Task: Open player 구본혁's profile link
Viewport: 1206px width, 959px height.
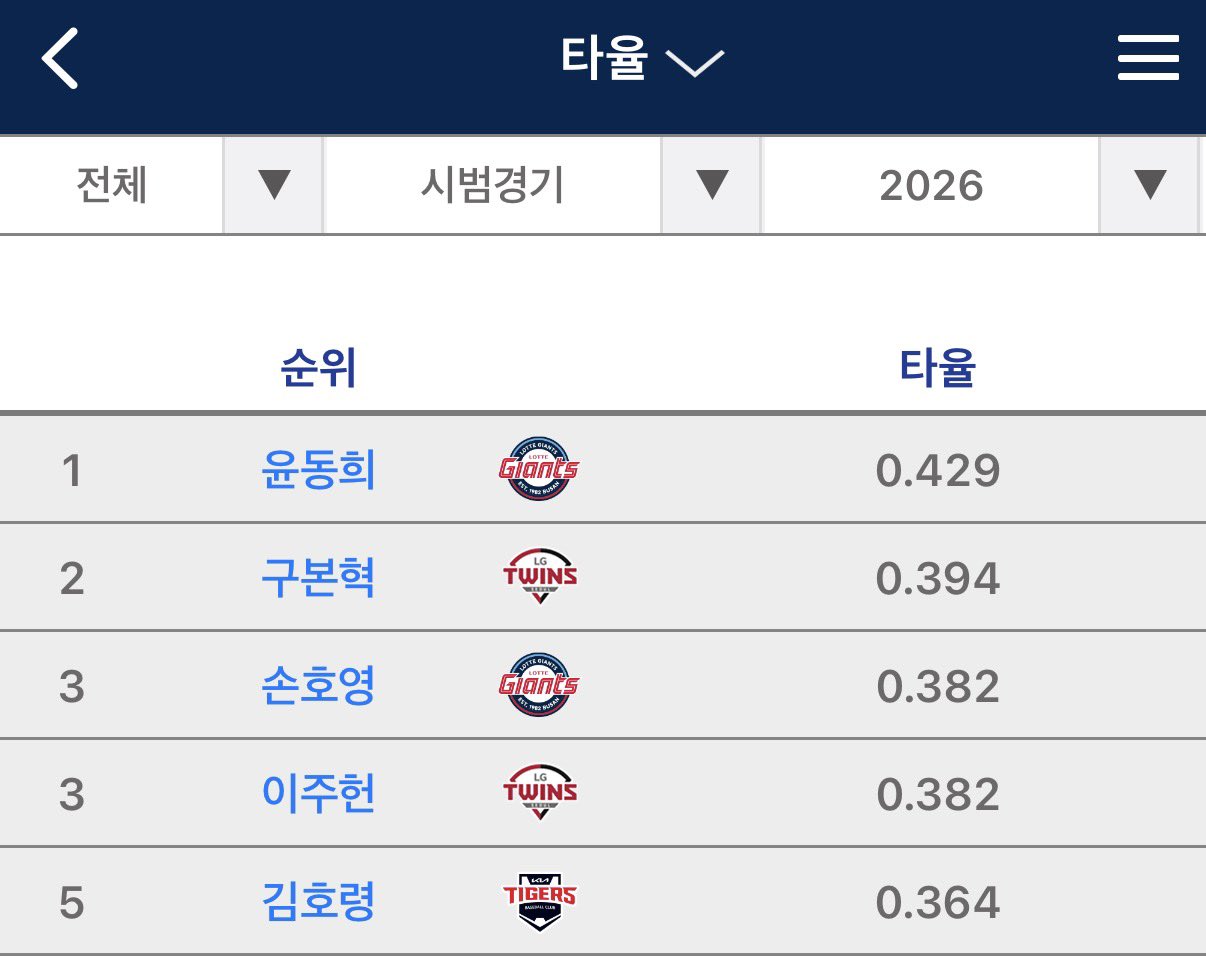Action: (318, 578)
